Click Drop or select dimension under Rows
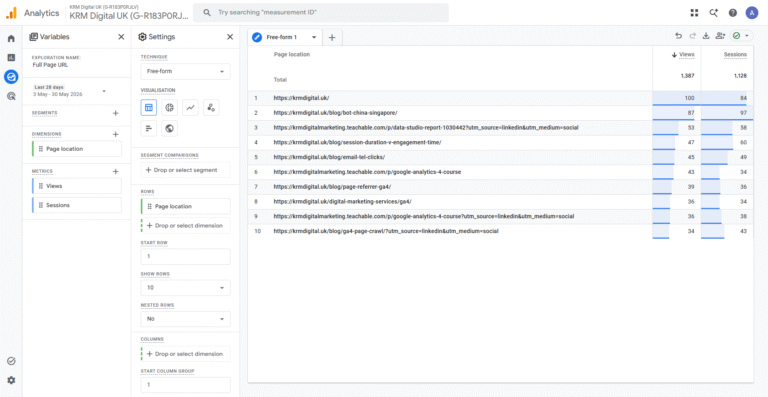The image size is (768, 397). [x=186, y=225]
